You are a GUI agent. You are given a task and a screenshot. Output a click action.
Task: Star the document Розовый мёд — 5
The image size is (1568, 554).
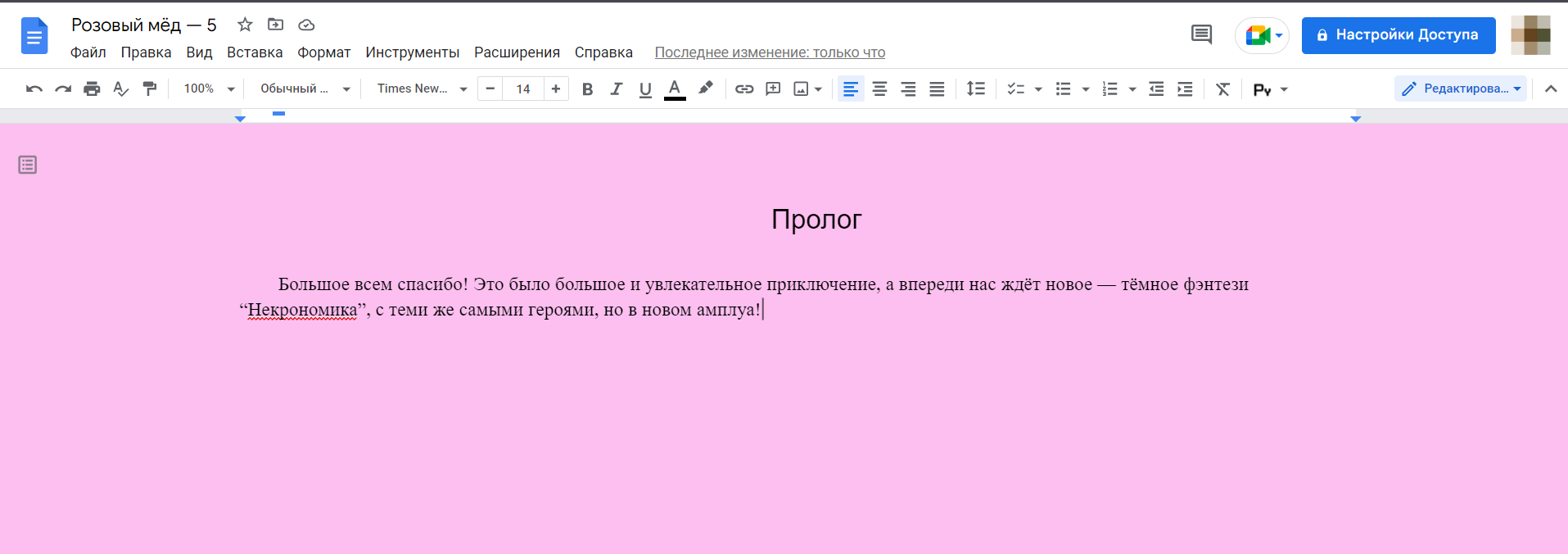coord(244,25)
